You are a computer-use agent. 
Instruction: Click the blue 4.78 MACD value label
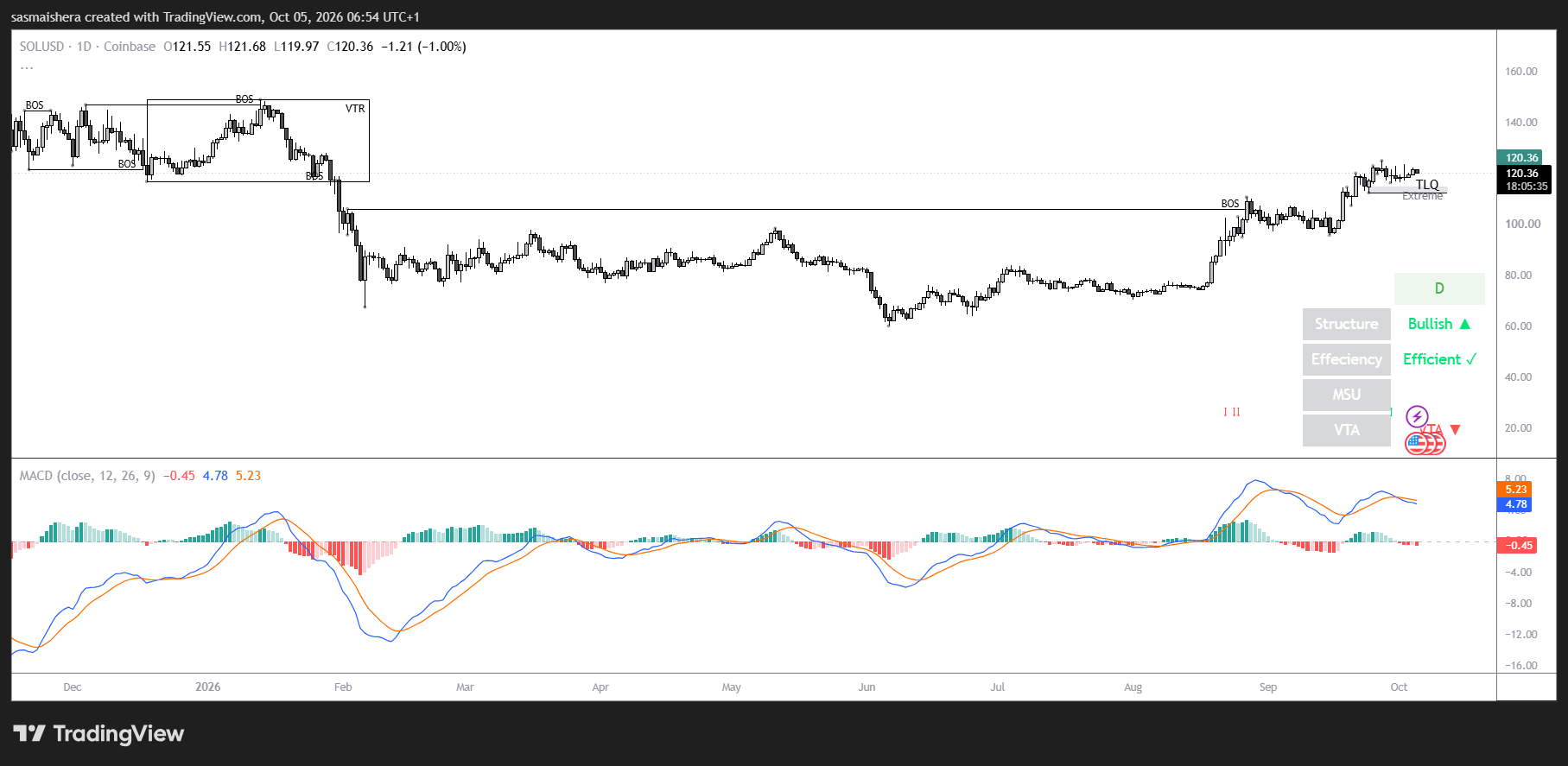coord(1514,503)
